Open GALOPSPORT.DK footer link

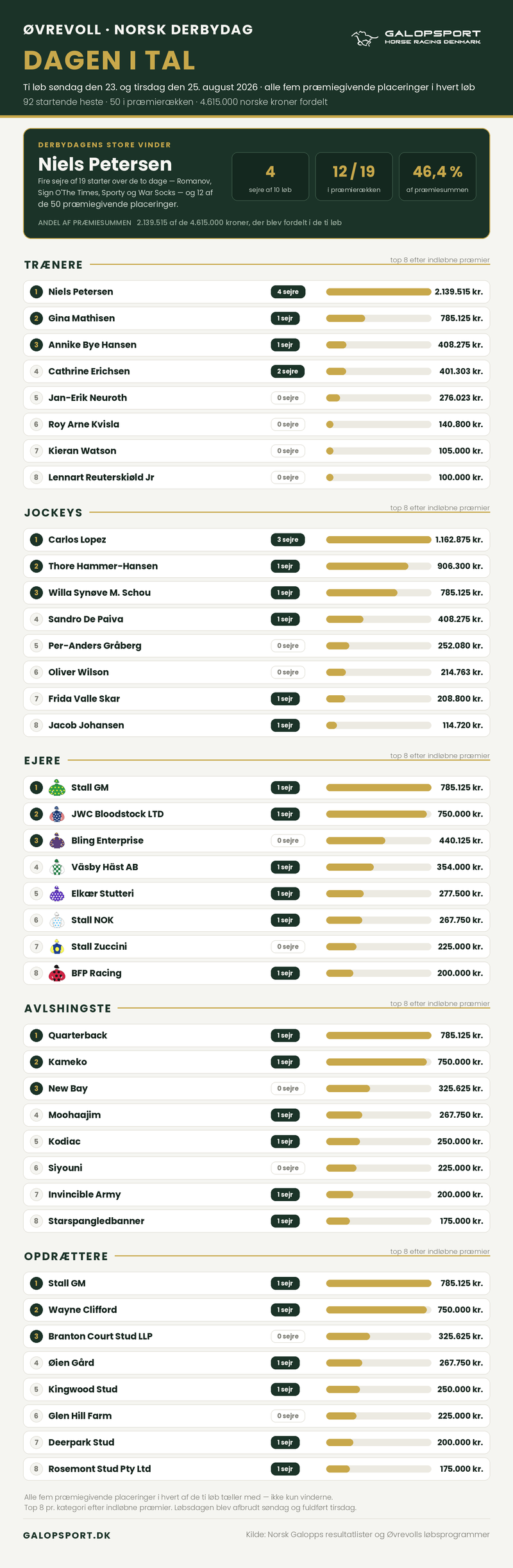coord(67,1535)
